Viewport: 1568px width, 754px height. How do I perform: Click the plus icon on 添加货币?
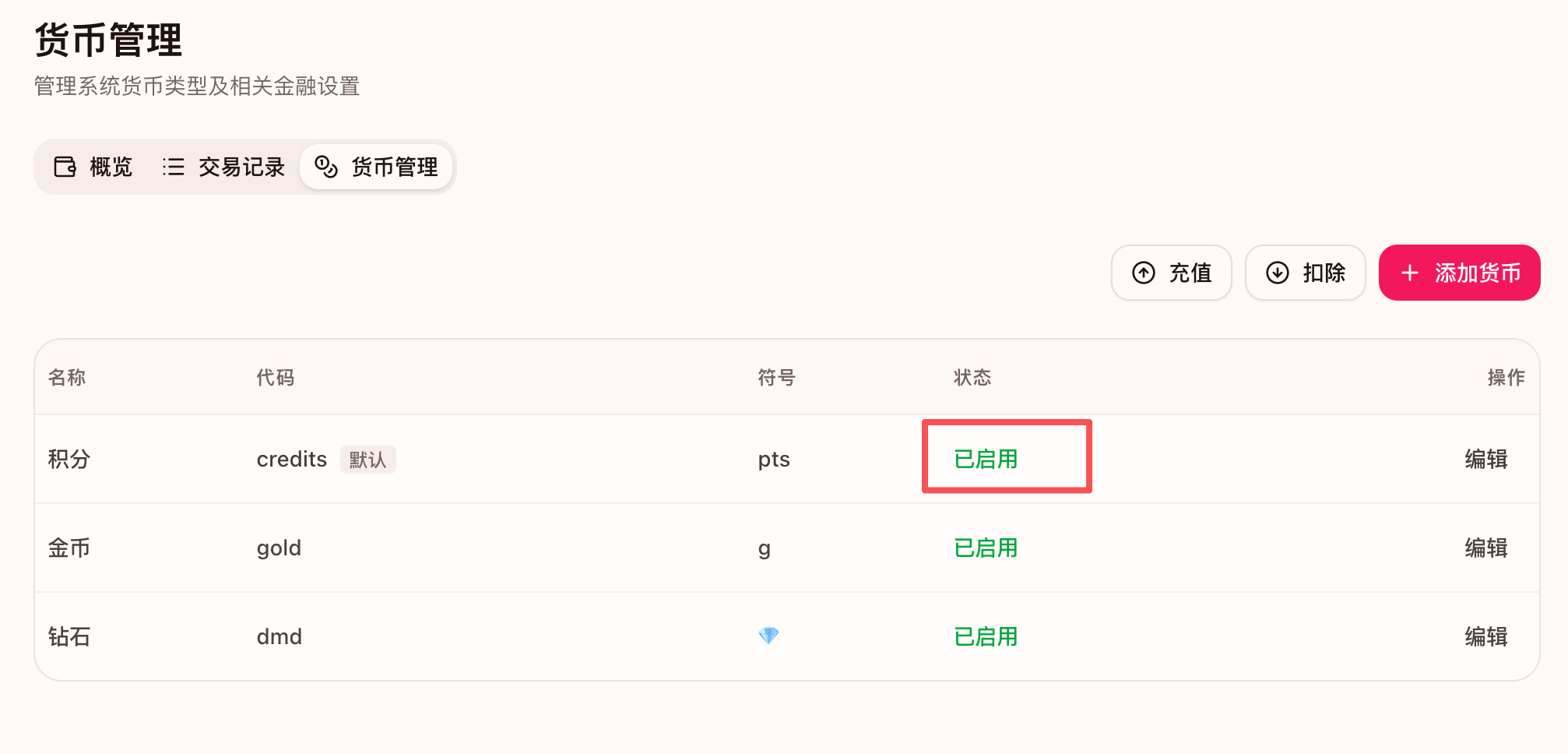tap(1409, 273)
